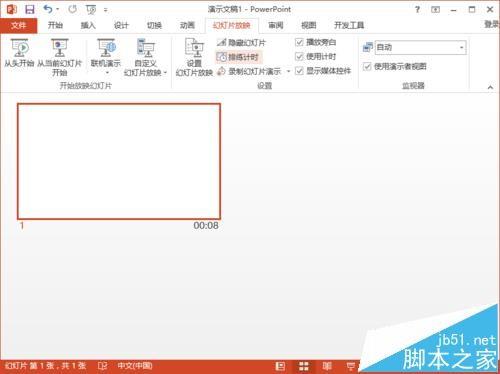500x374 pixels.
Task: Open Ribbon Display Options
Action: click(435, 10)
